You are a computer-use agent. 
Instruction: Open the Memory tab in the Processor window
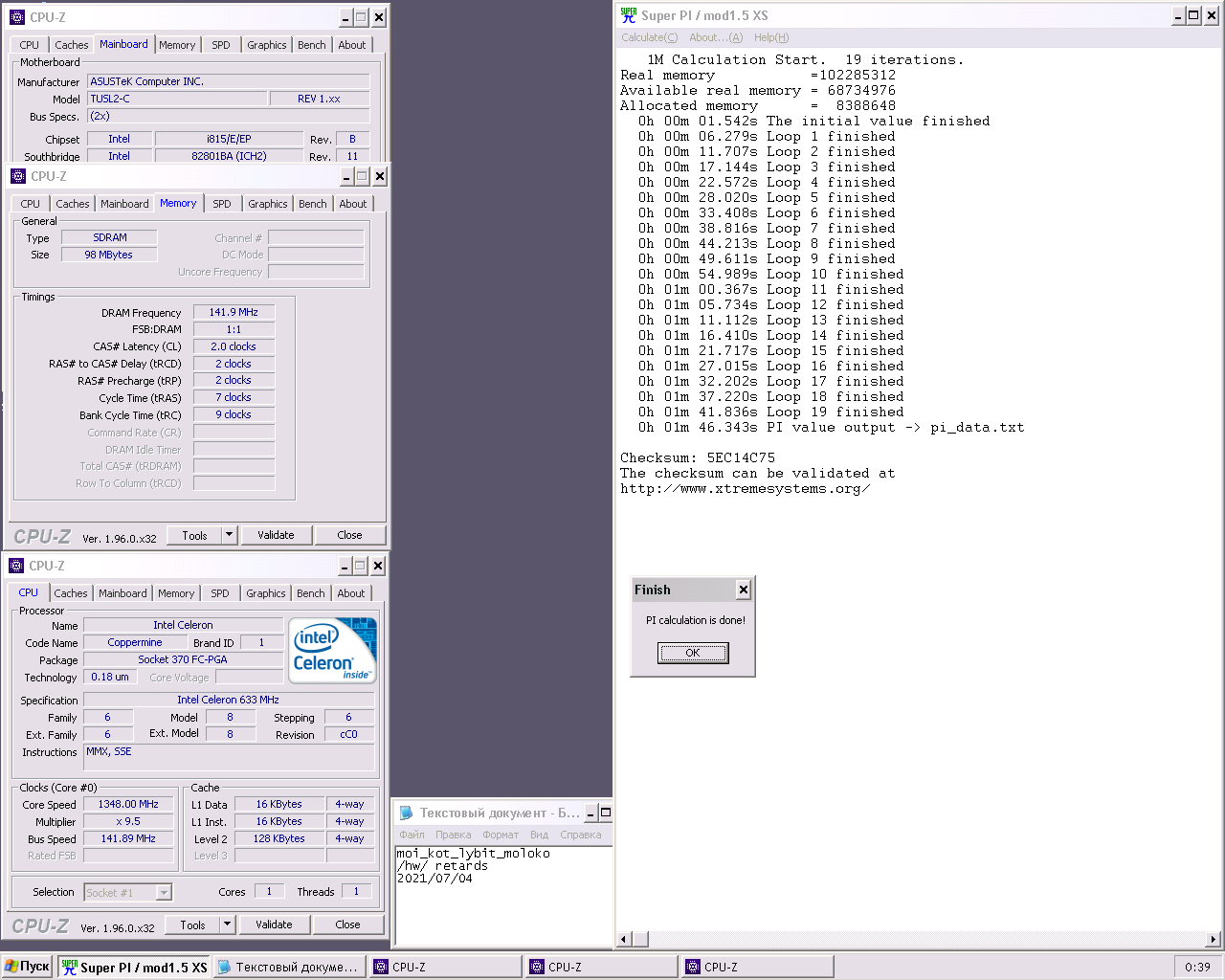[x=176, y=593]
